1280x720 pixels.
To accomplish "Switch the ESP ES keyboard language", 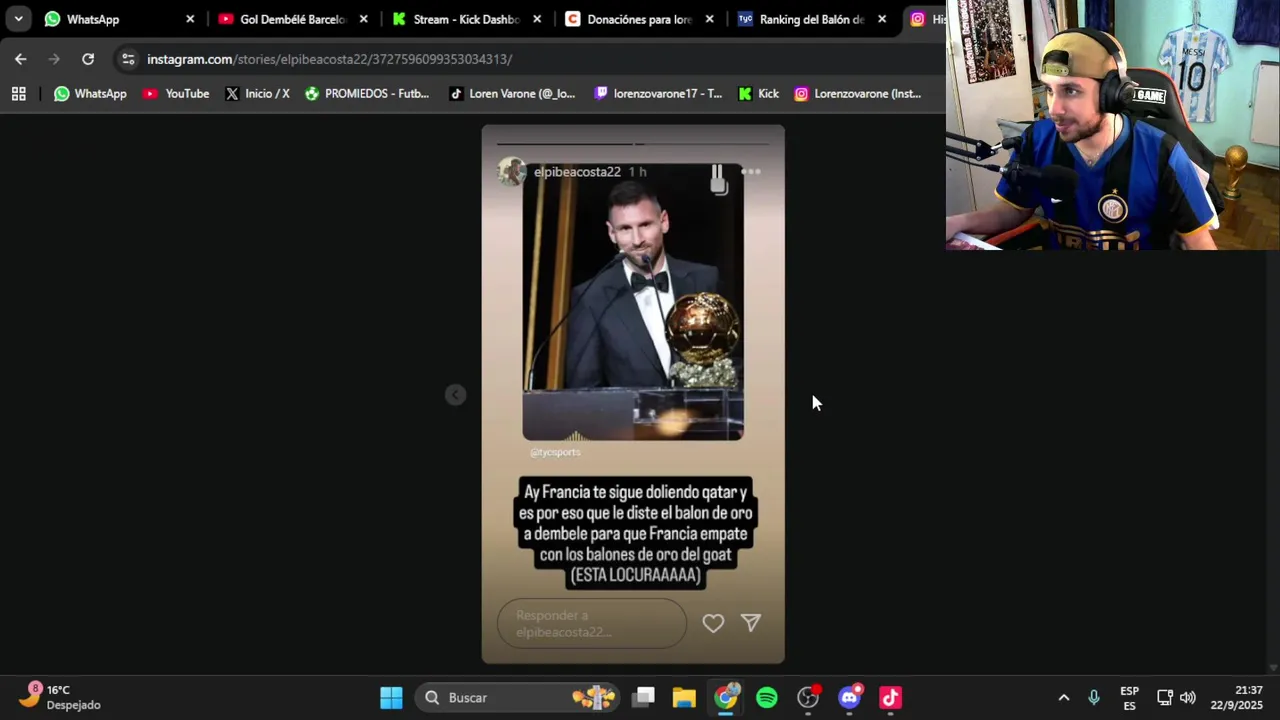I will point(1129,698).
